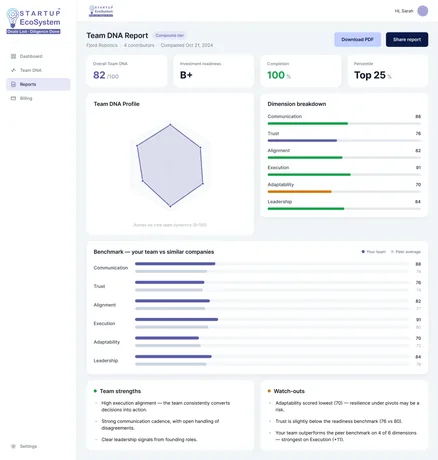Select the Team DNA pulse icon

13,70
